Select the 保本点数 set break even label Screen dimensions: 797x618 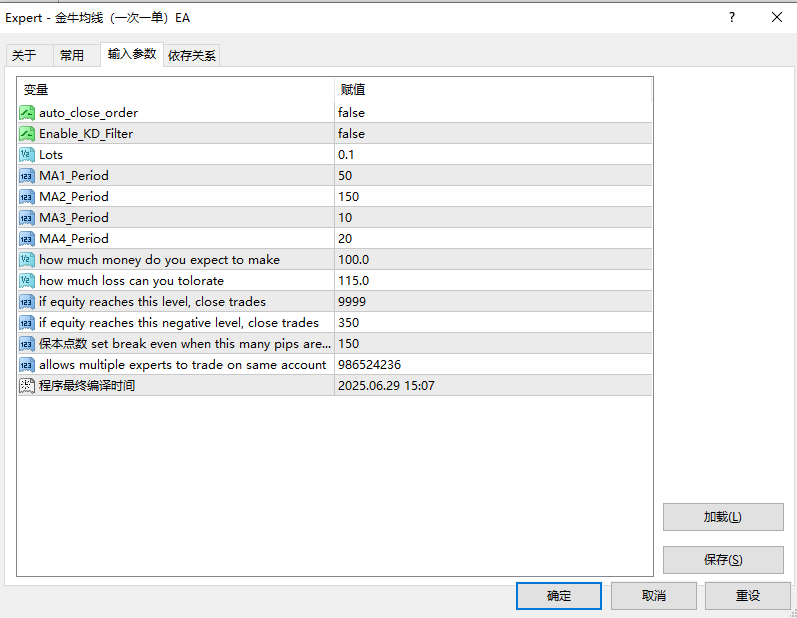coord(185,344)
